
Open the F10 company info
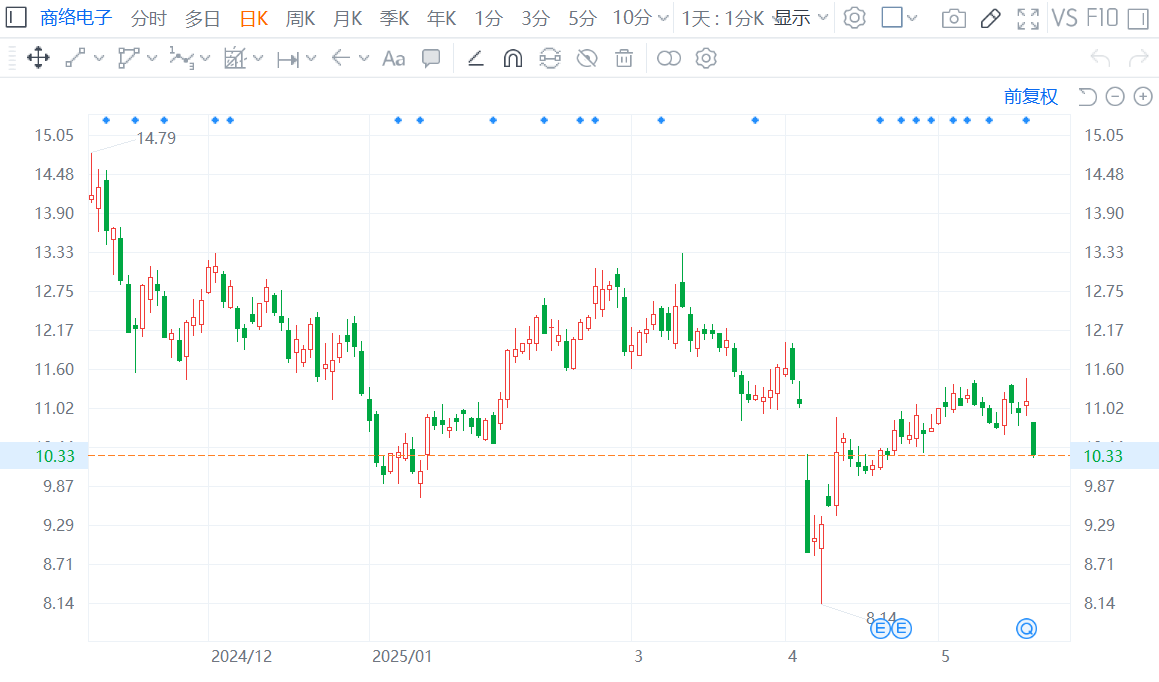pos(1102,18)
